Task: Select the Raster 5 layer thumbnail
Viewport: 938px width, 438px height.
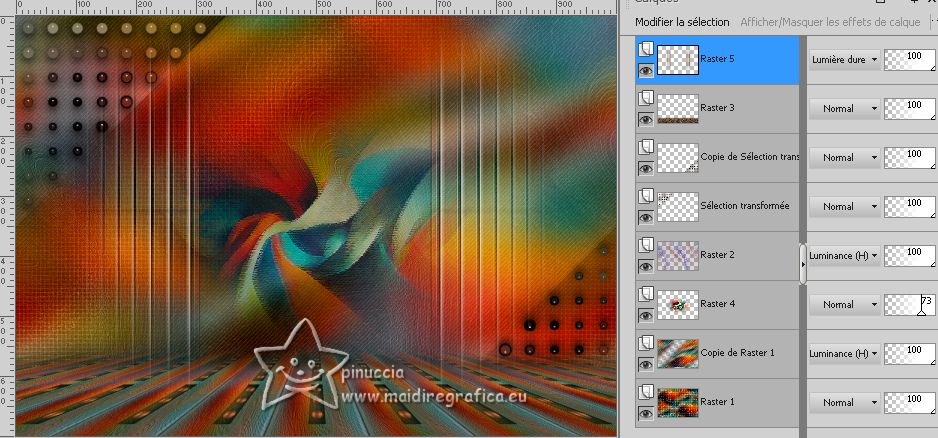Action: pyautogui.click(x=678, y=60)
